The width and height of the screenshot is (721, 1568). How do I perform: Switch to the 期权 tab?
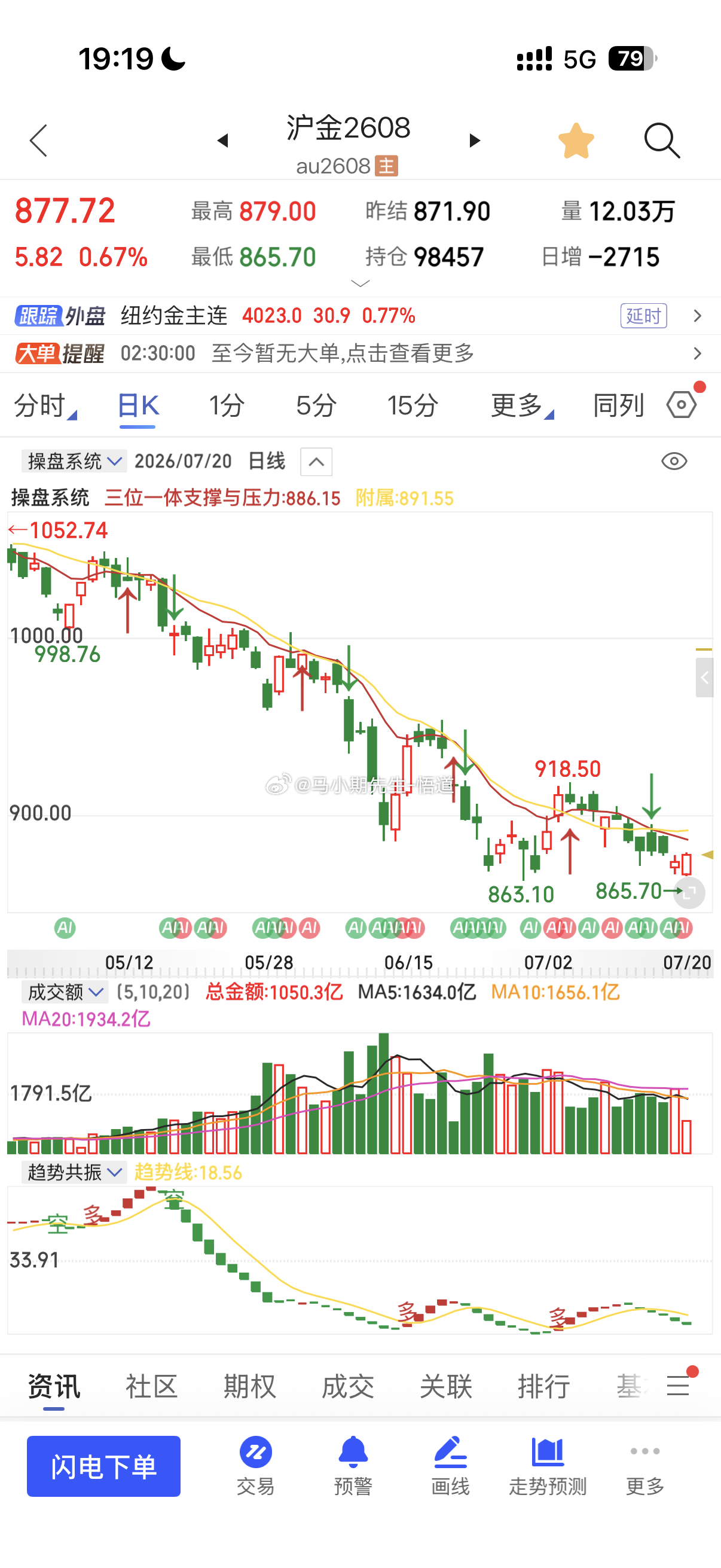[249, 1387]
